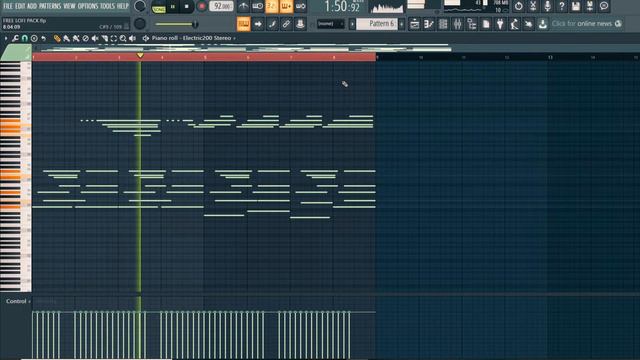Screen dimensions: 640x360
Task: Open the EDIT menu
Action: (20, 6)
